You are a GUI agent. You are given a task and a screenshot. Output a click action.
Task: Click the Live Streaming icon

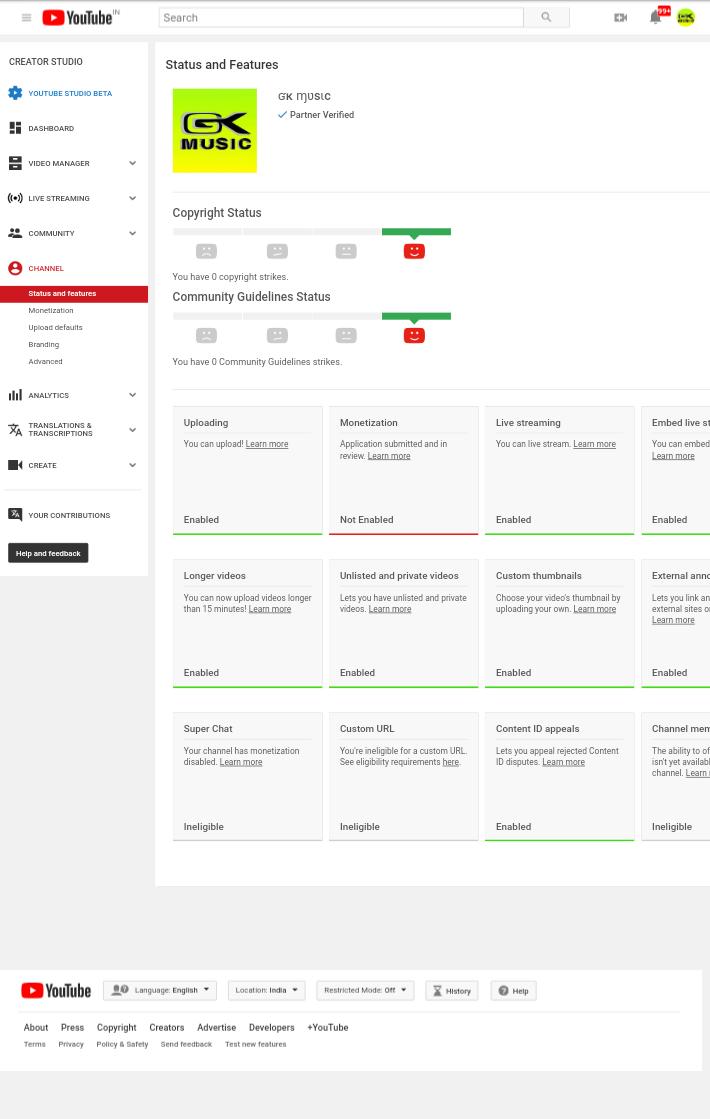tap(15, 198)
